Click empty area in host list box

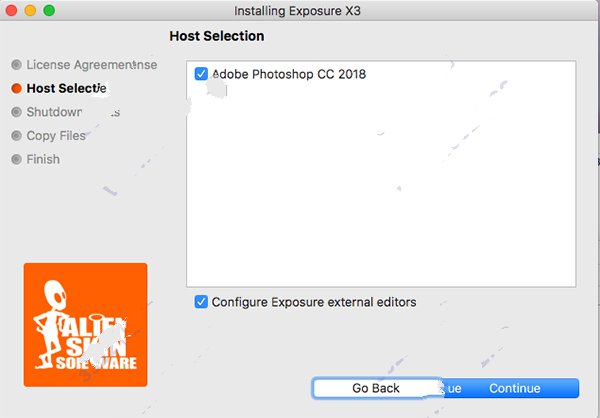(x=381, y=191)
